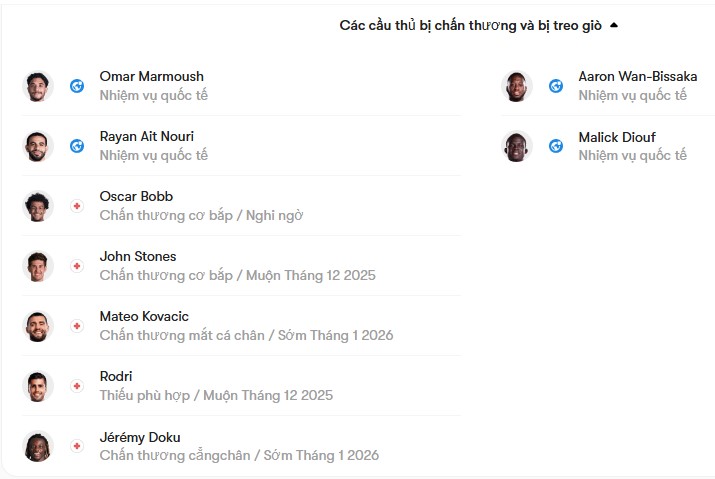The width and height of the screenshot is (715, 479).
Task: Open the John Stones player name link
Action: pyautogui.click(x=138, y=256)
